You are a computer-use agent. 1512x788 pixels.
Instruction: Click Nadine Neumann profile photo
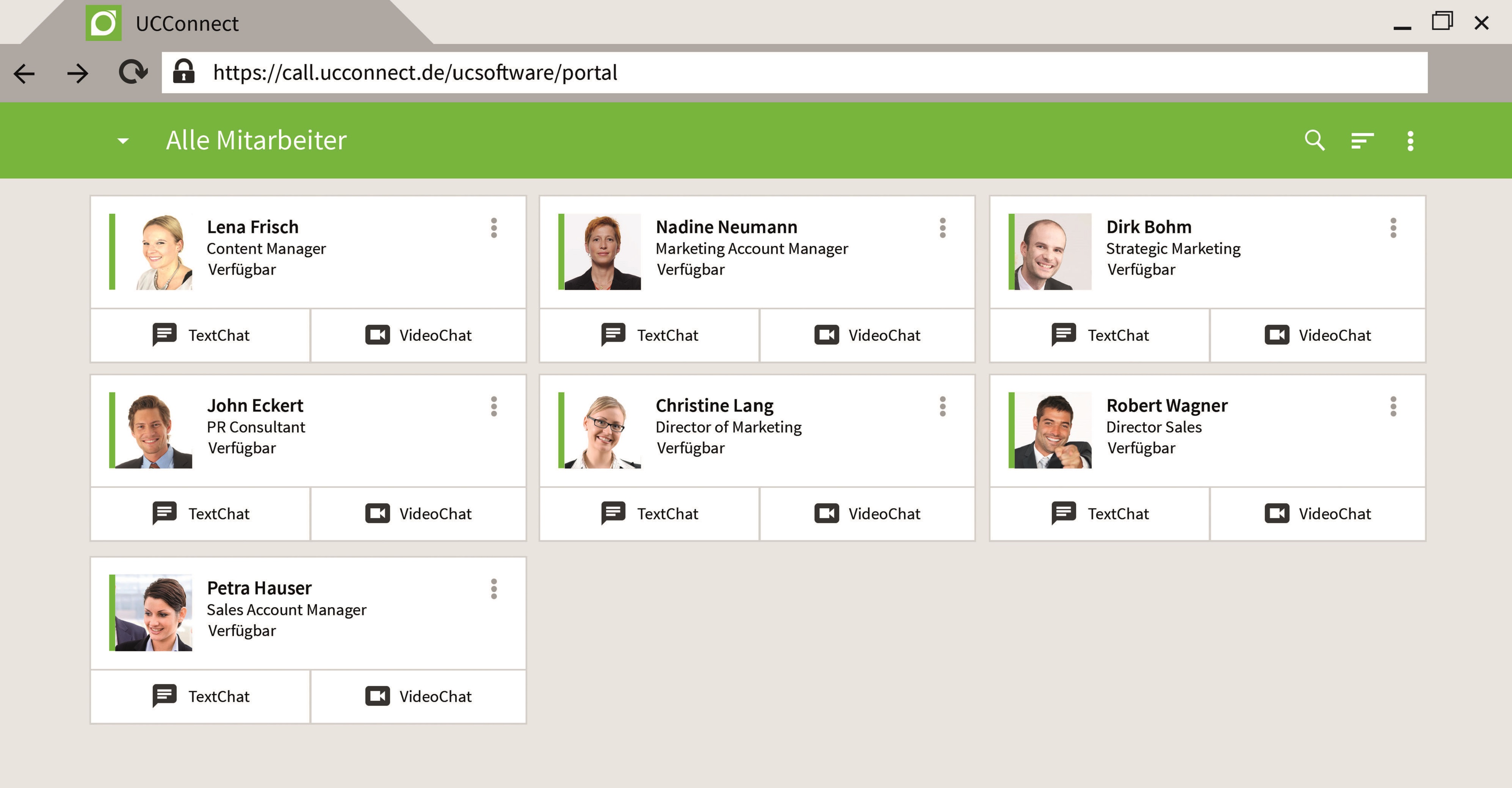tap(603, 252)
